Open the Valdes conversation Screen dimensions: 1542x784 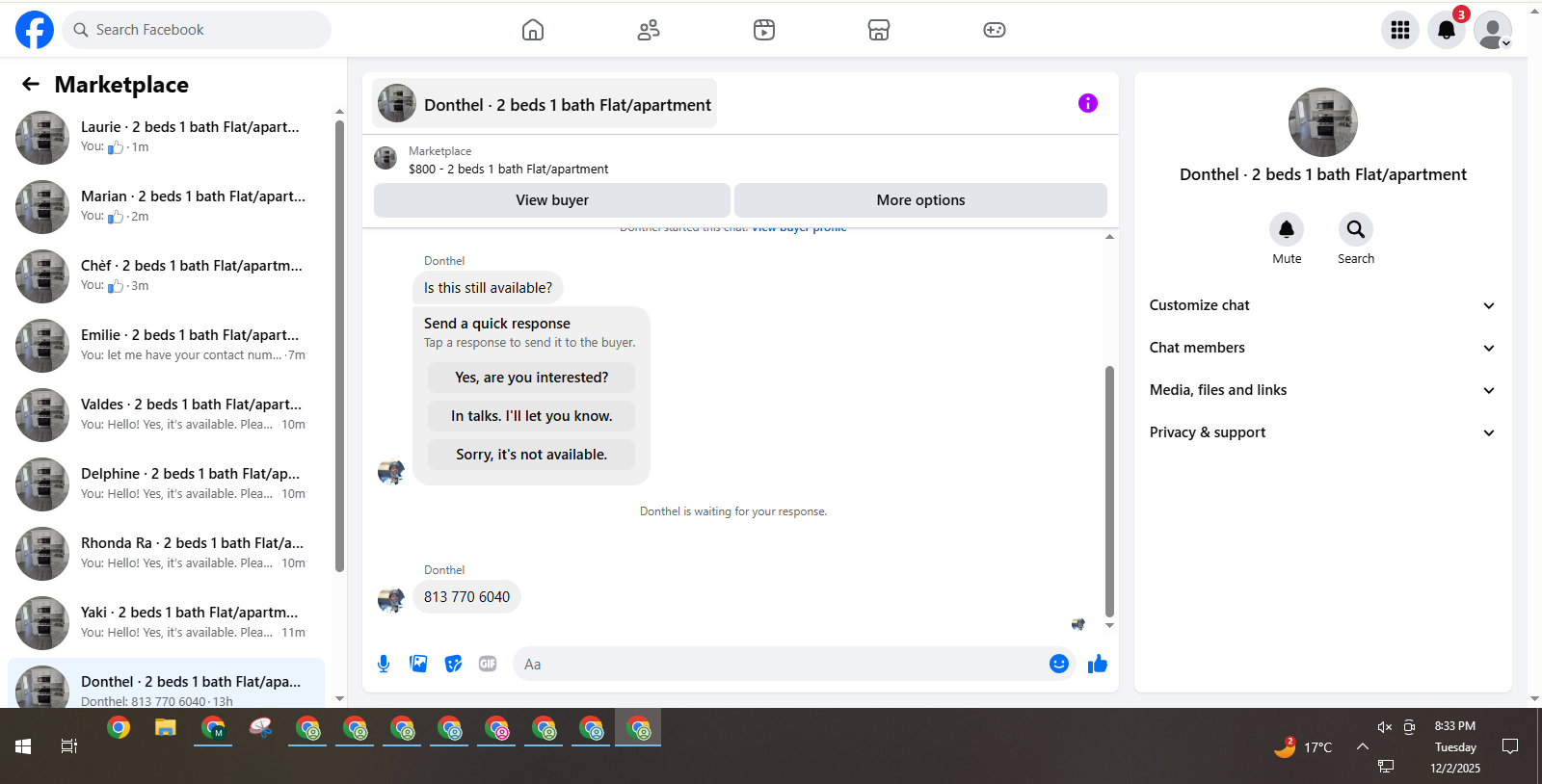[166, 415]
